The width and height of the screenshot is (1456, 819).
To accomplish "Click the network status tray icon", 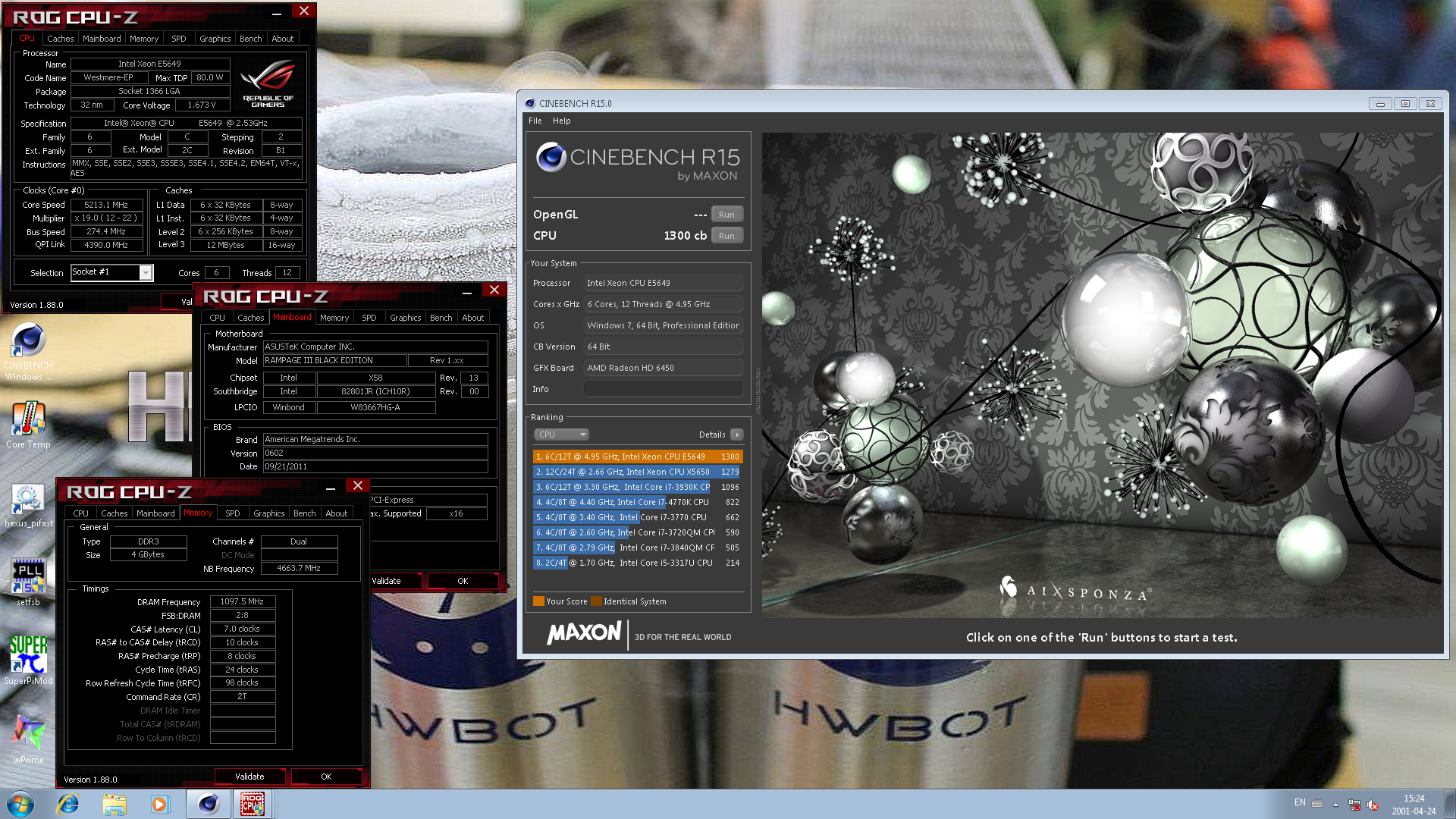I will tap(1354, 804).
